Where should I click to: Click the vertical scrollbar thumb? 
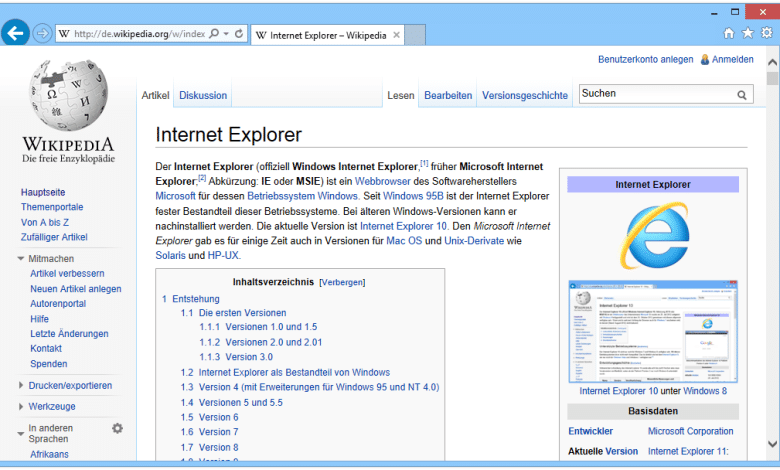tap(772, 78)
